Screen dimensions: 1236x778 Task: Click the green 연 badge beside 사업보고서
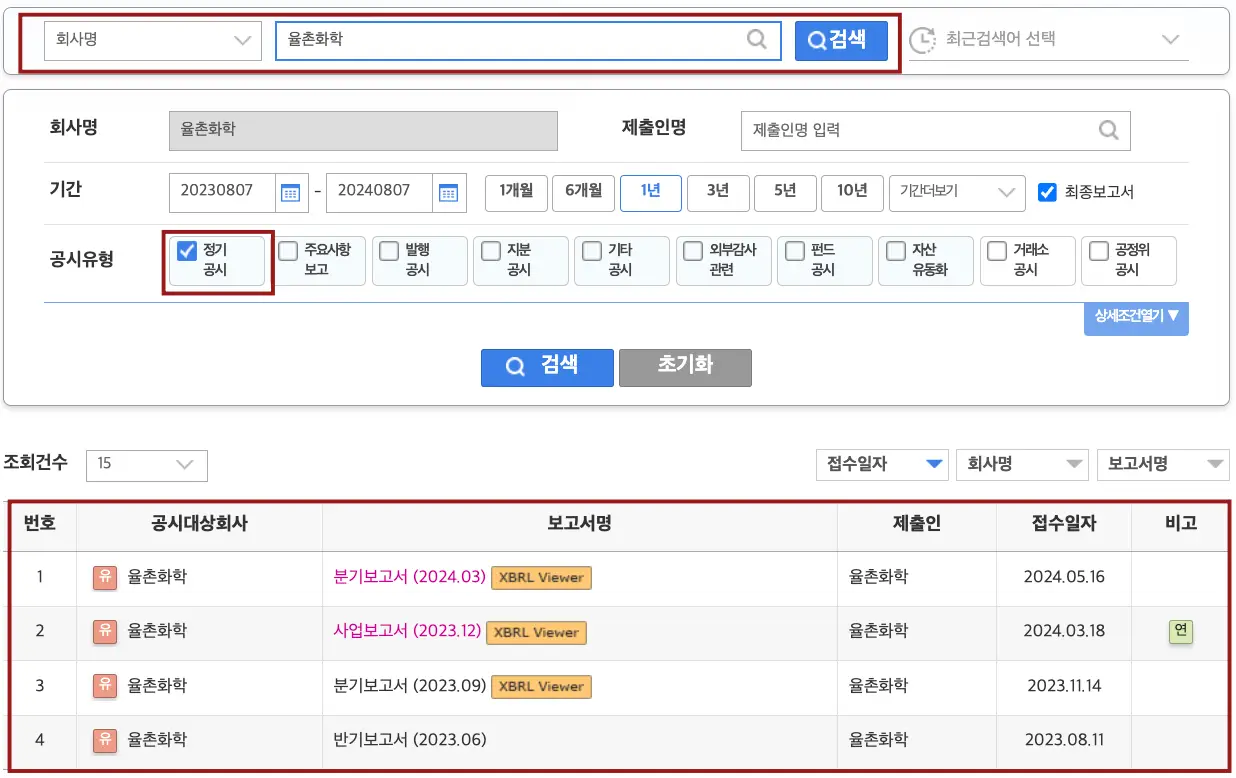[x=1181, y=632]
